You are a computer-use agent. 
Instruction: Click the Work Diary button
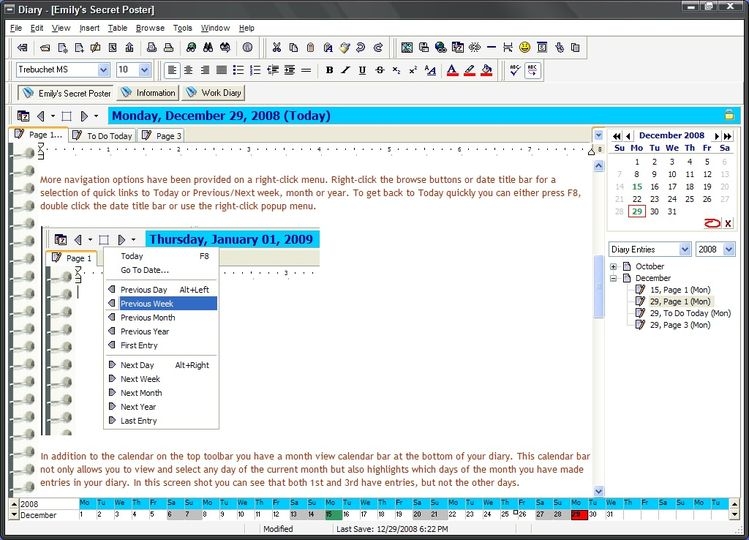pos(216,93)
